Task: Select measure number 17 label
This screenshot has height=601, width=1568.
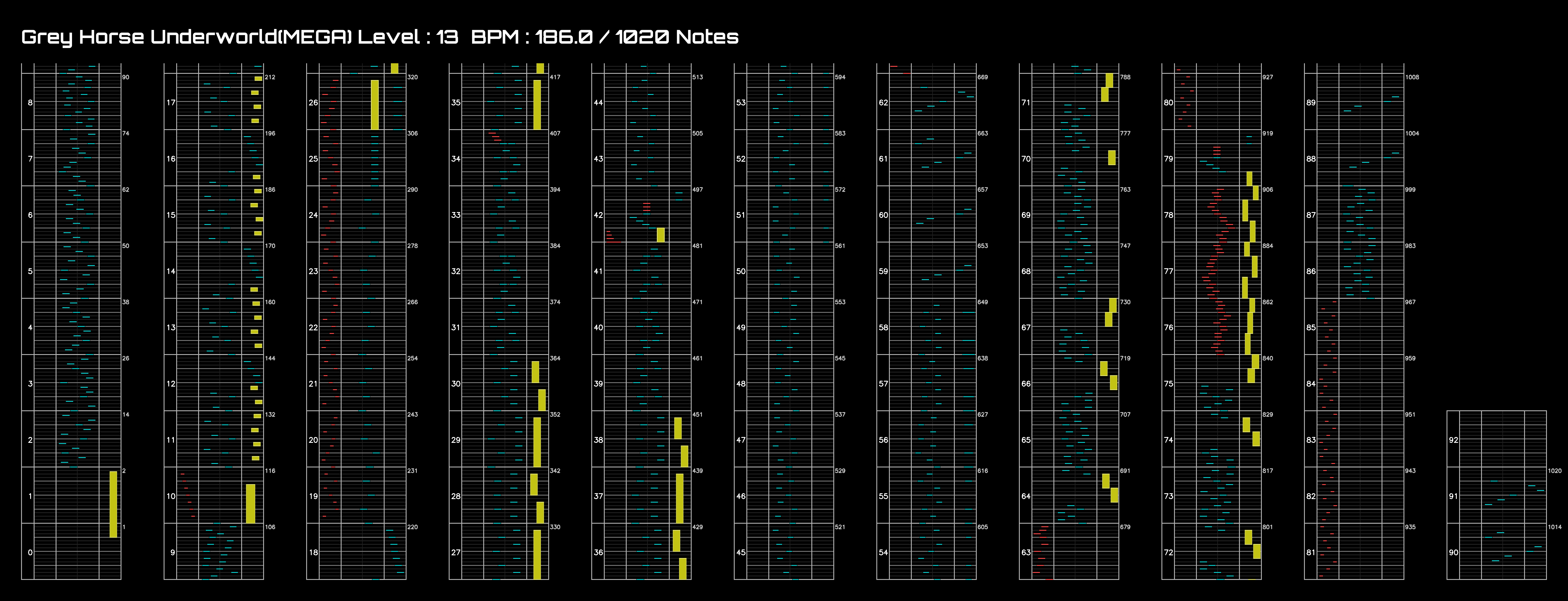Action: click(171, 102)
